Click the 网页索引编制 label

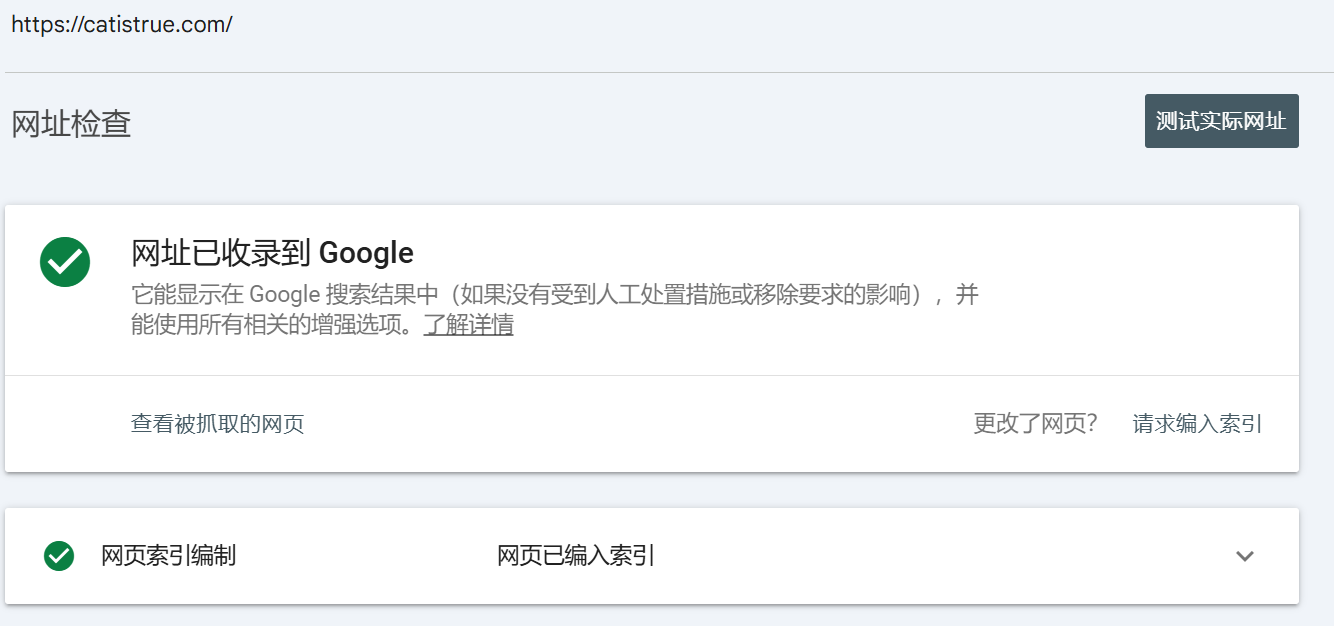coord(168,556)
